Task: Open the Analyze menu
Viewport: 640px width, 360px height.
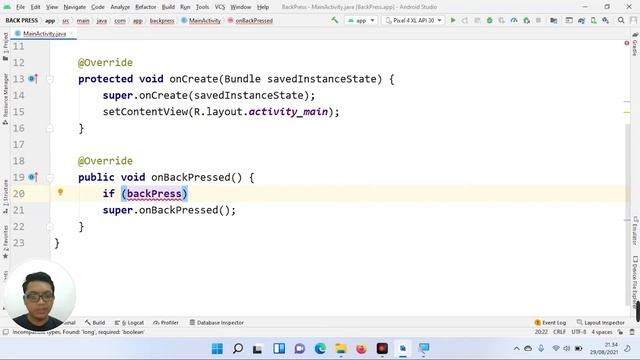Action: coord(120,7)
